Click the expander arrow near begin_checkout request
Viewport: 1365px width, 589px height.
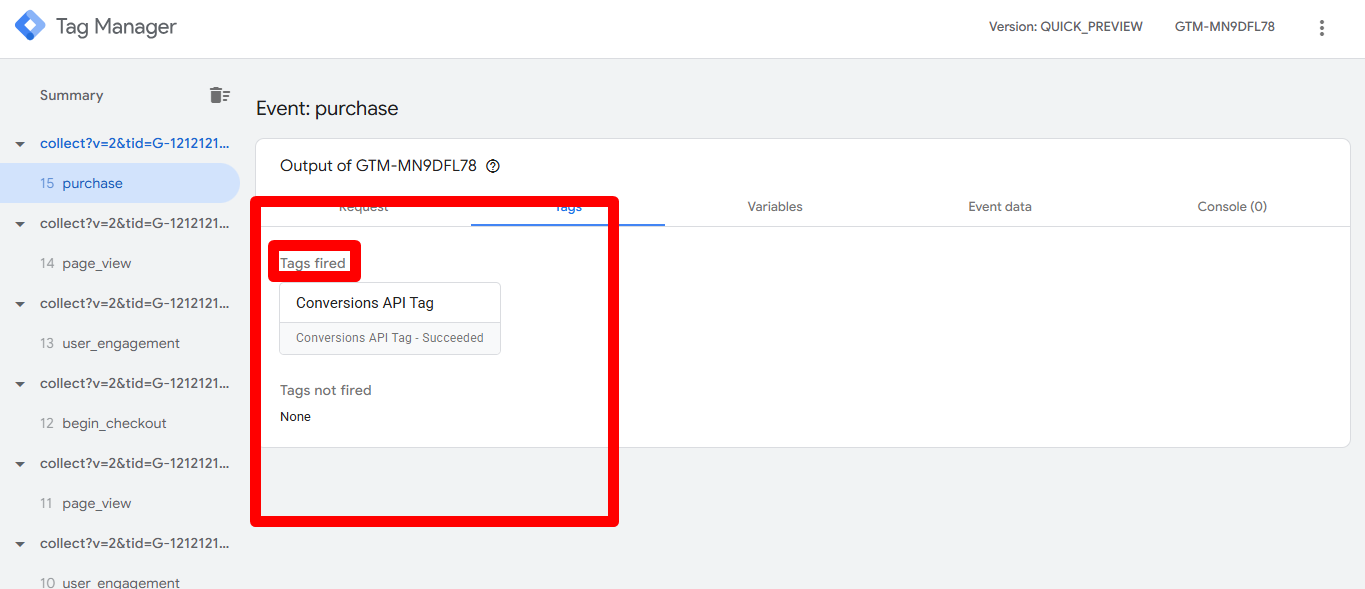19,383
